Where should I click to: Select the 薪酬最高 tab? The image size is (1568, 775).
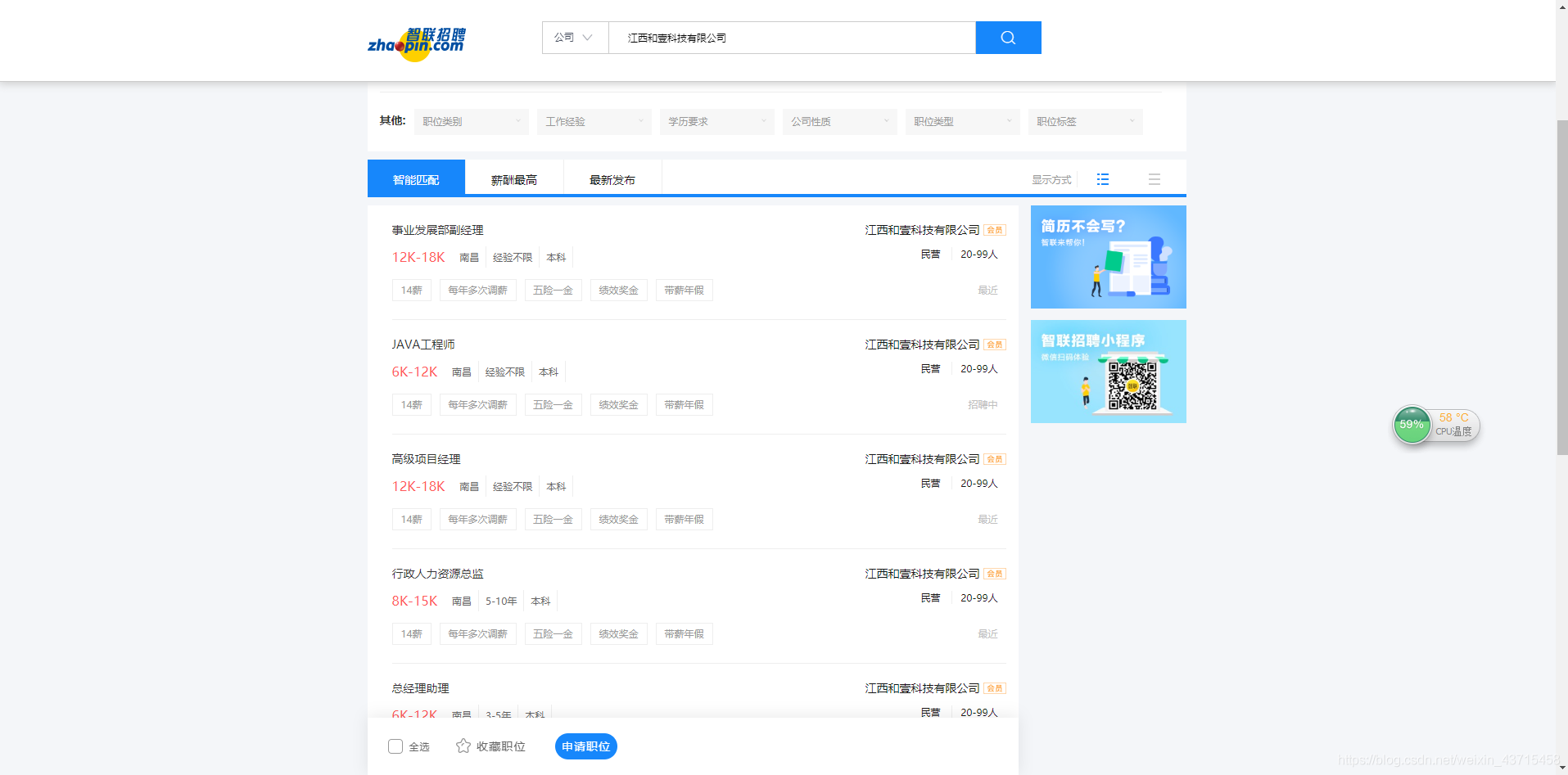[514, 179]
